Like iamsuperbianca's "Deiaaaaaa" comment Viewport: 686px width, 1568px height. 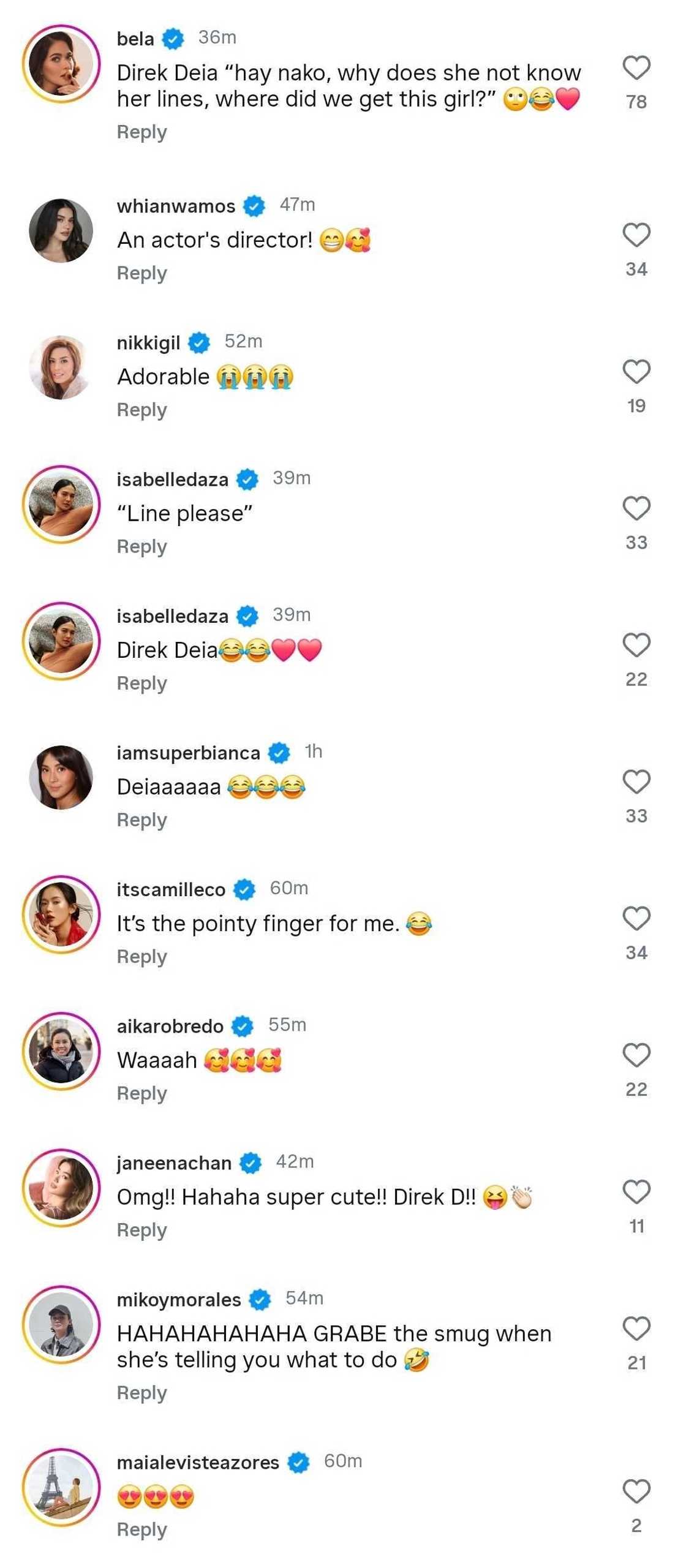(x=636, y=782)
